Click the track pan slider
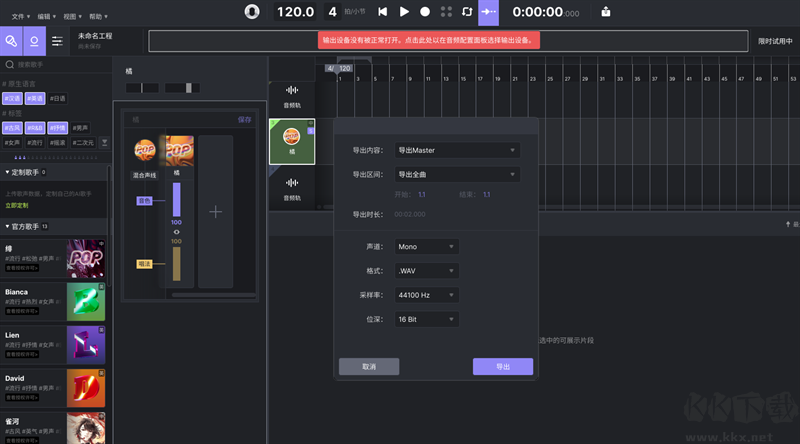The width and height of the screenshot is (800, 444). click(142, 88)
